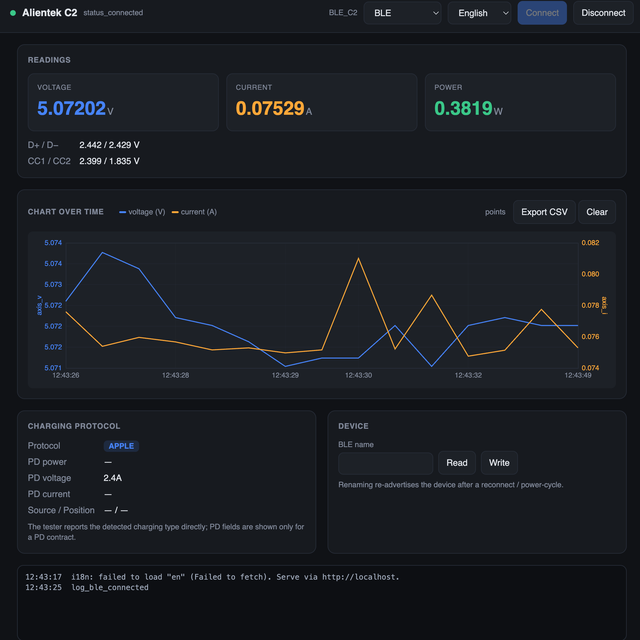Image resolution: width=640 pixels, height=640 pixels.
Task: Click the status_connected label
Action: click(113, 13)
